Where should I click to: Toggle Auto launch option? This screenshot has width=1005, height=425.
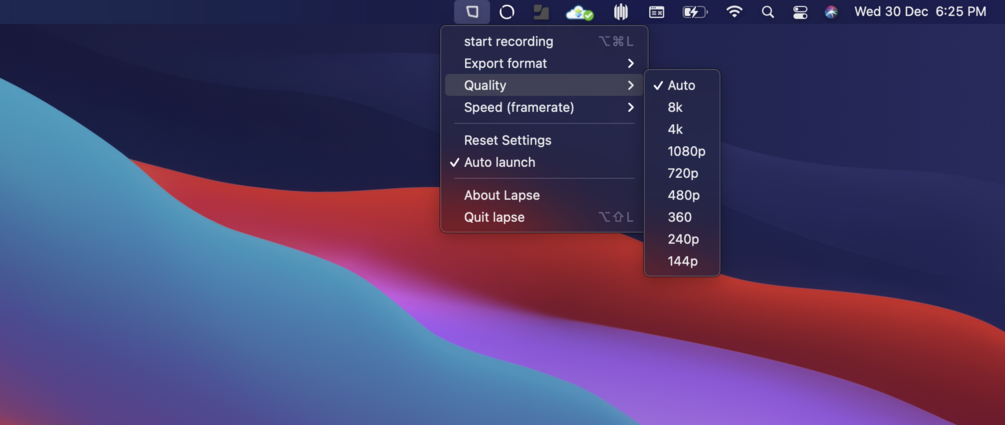(x=544, y=162)
